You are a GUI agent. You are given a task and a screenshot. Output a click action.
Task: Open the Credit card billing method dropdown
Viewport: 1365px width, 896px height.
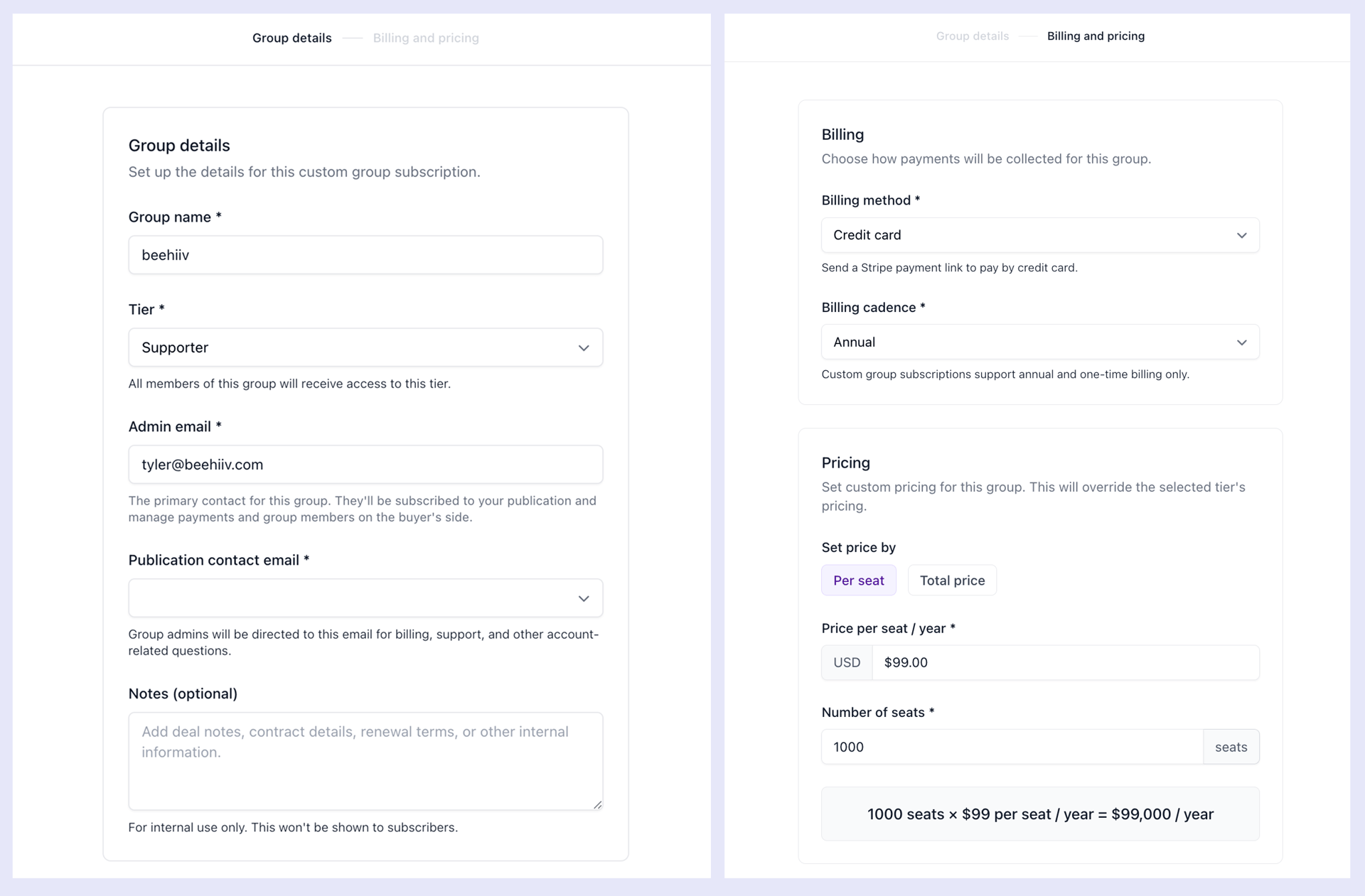click(1040, 235)
